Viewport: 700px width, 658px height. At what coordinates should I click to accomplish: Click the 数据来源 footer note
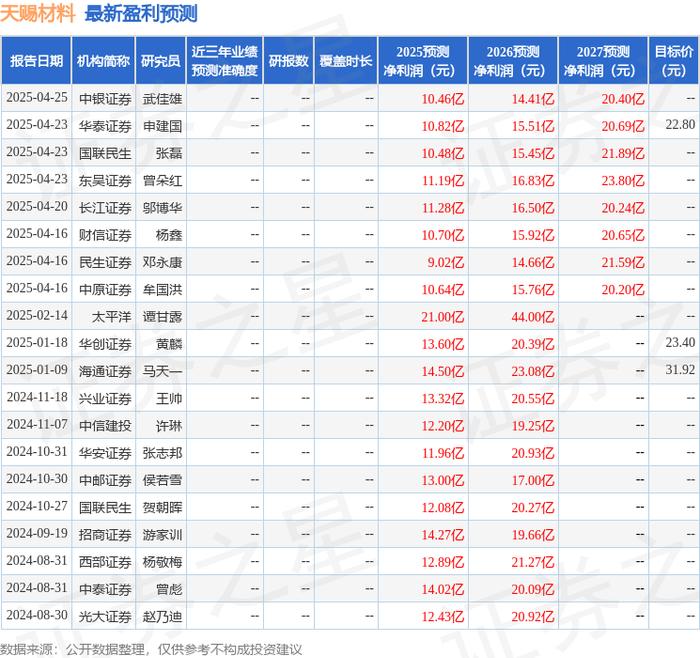click(x=151, y=649)
